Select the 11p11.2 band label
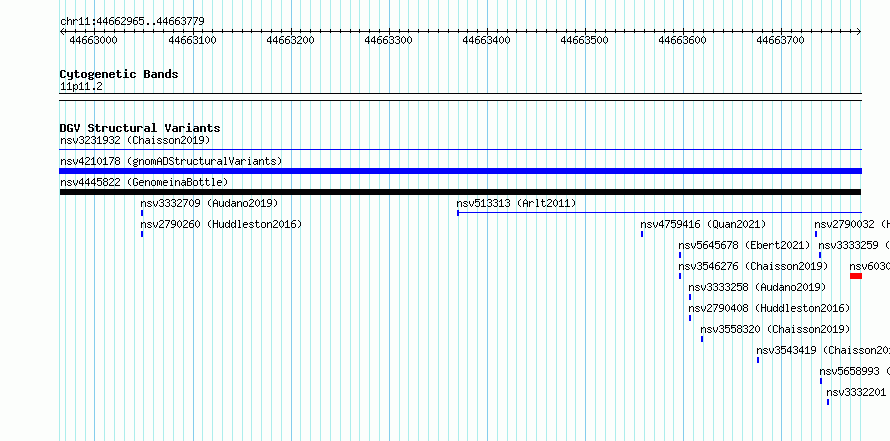 click(81, 87)
